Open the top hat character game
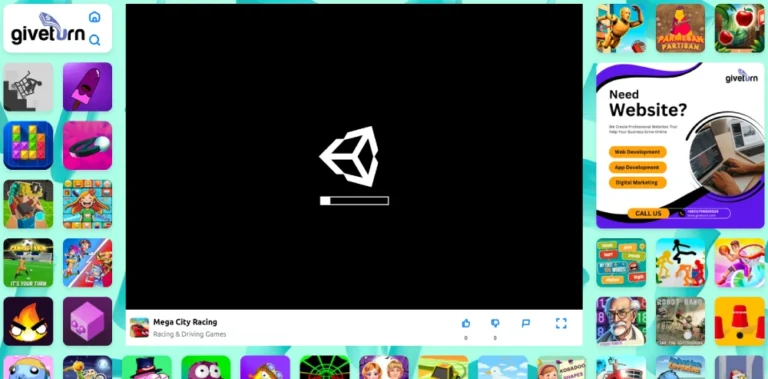The width and height of the screenshot is (768, 379). 146,367
